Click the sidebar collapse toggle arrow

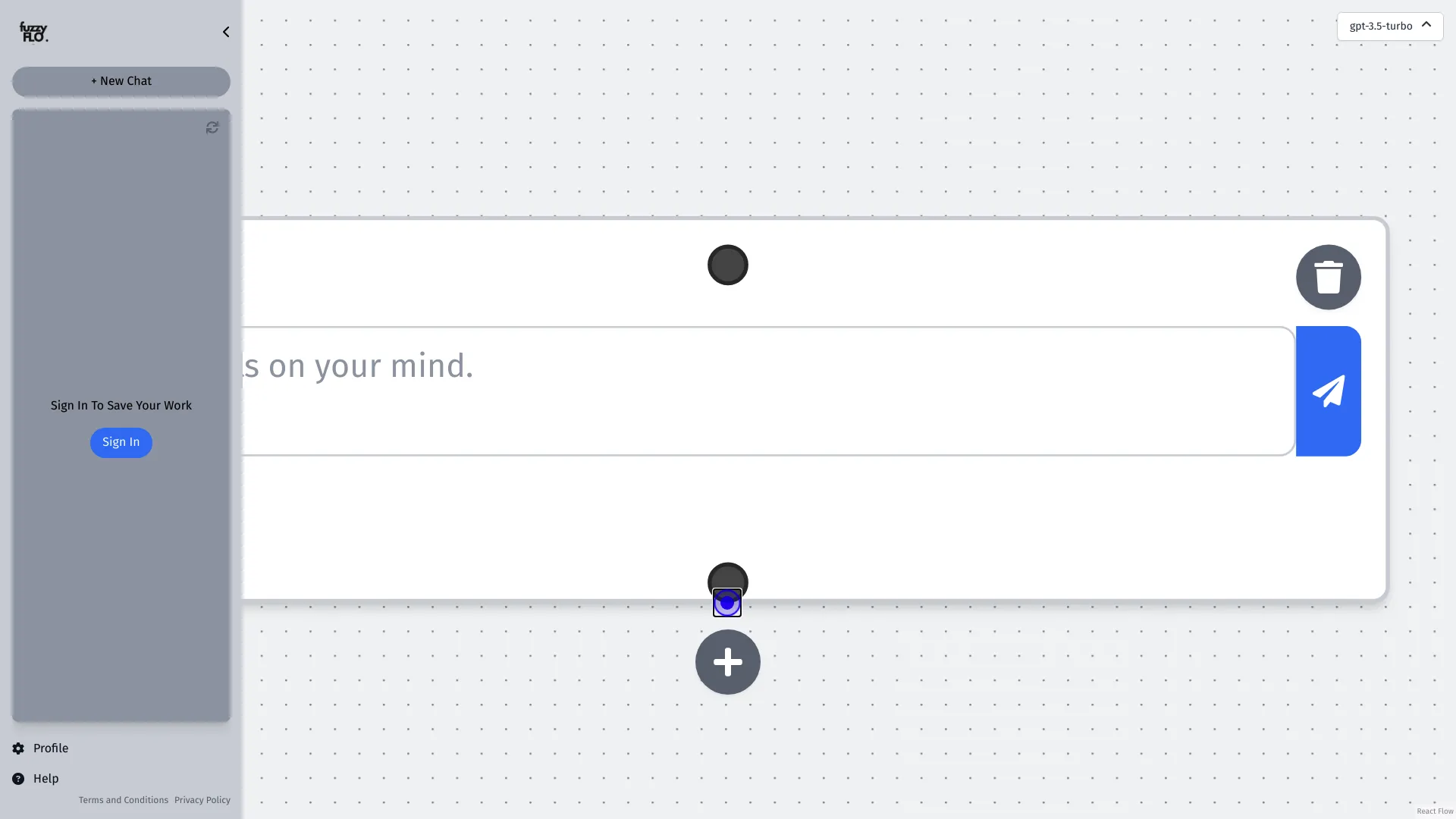tap(226, 31)
